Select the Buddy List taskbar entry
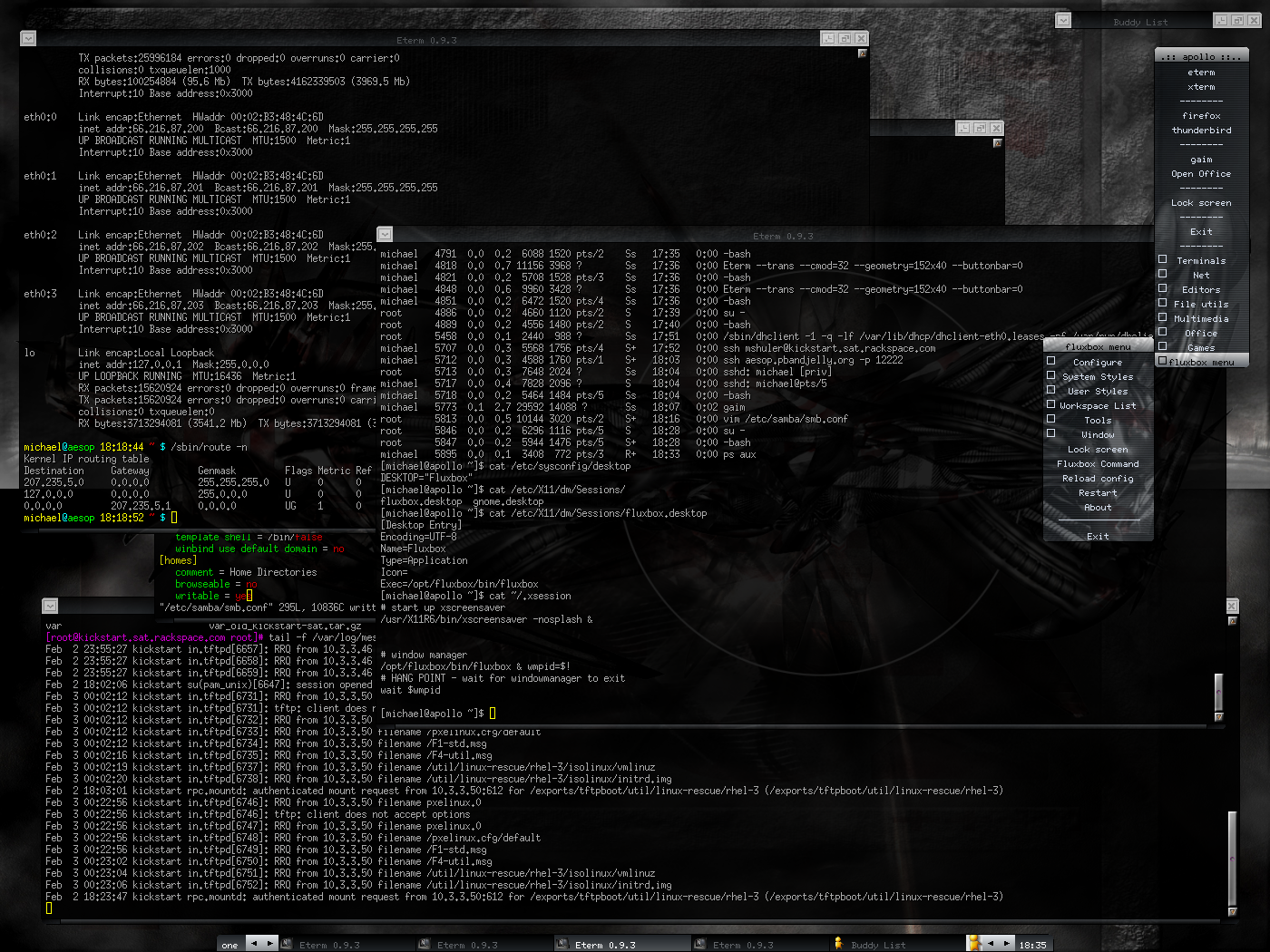The height and width of the screenshot is (952, 1270). click(896, 945)
